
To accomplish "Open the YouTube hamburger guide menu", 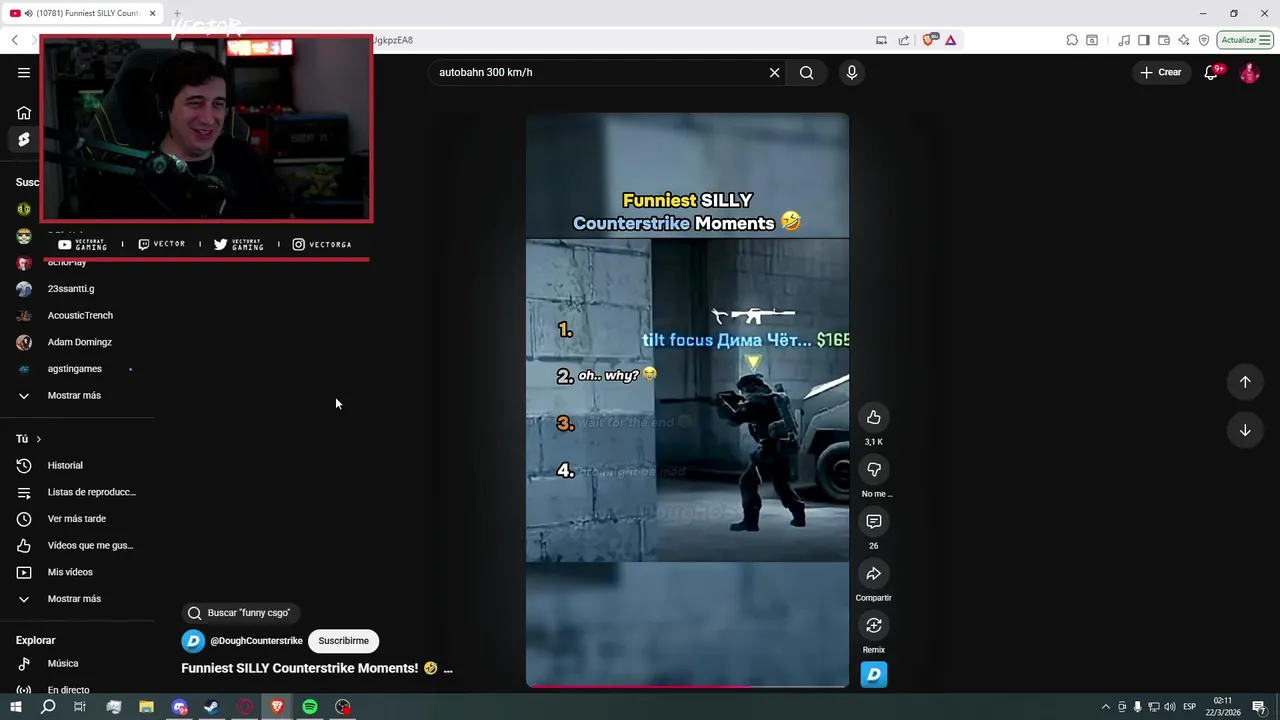I will tap(24, 72).
